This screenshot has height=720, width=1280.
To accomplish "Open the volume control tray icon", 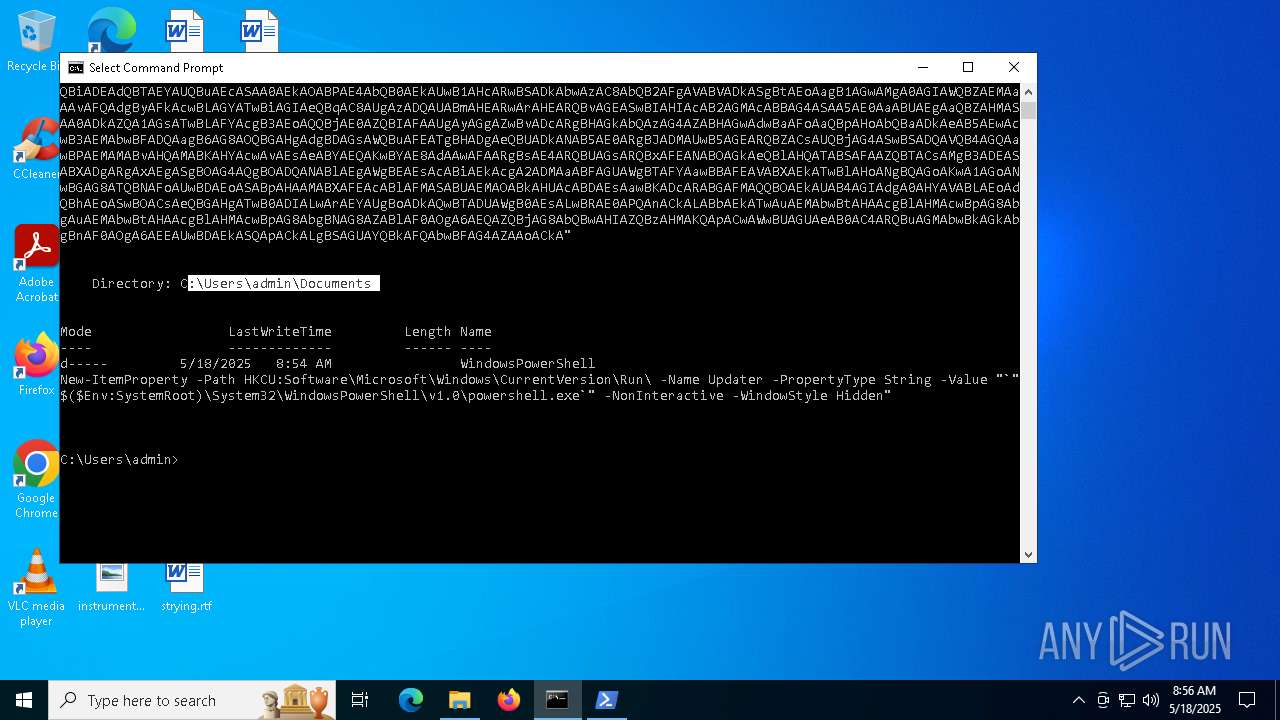I will point(1151,700).
